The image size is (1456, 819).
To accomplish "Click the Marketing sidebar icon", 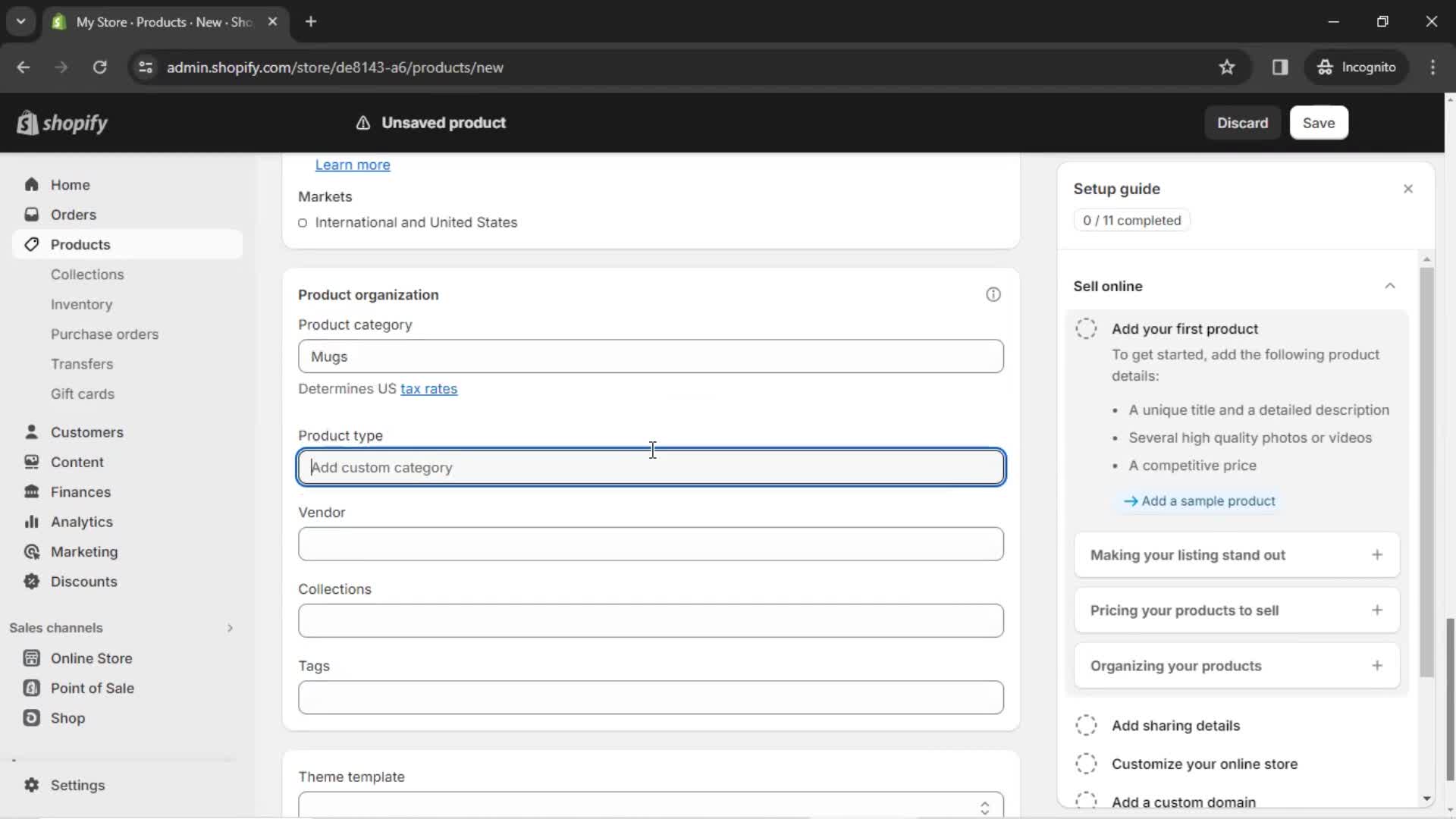I will 31,552.
